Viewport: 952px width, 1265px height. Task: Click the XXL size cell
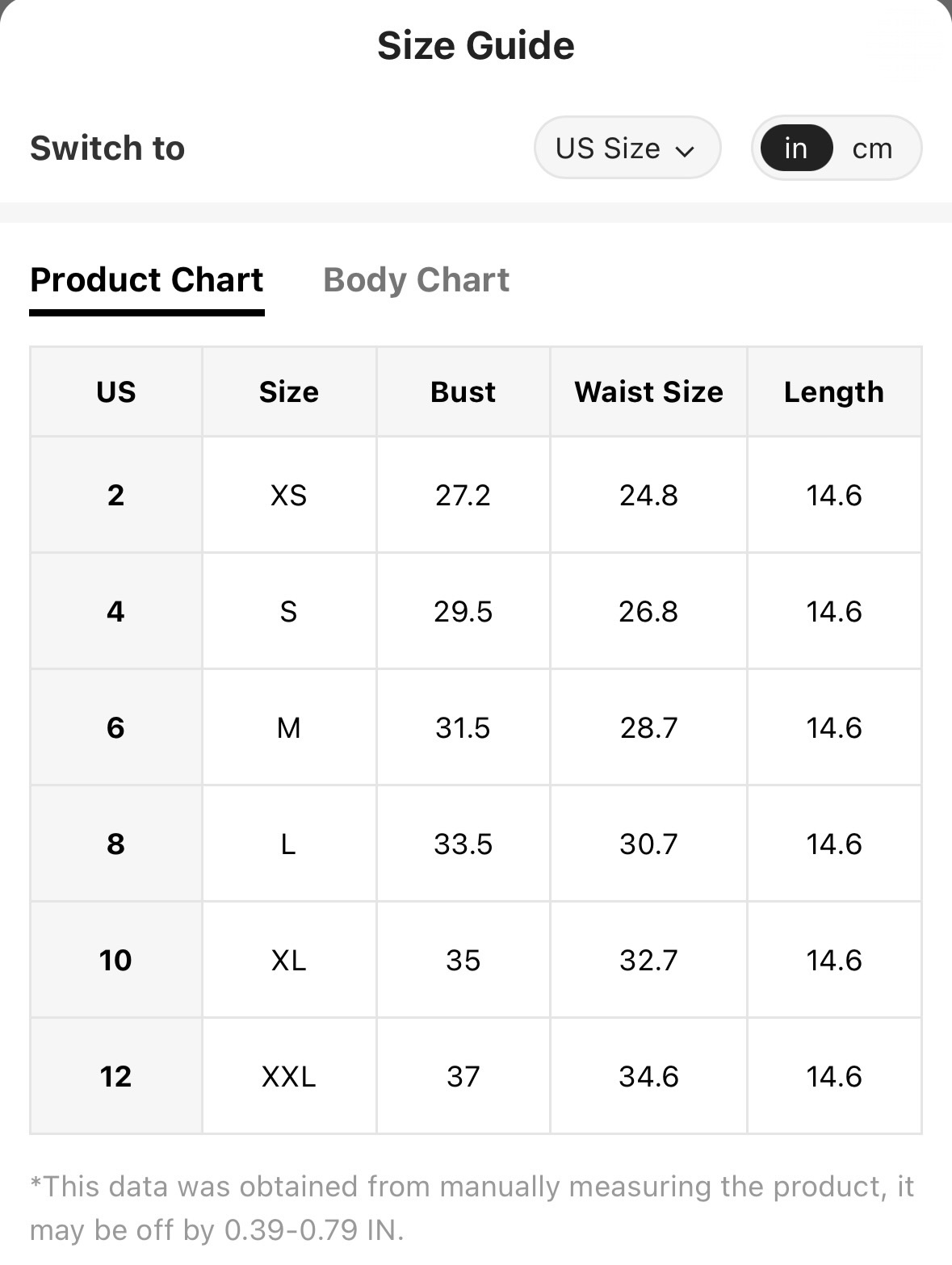289,1076
